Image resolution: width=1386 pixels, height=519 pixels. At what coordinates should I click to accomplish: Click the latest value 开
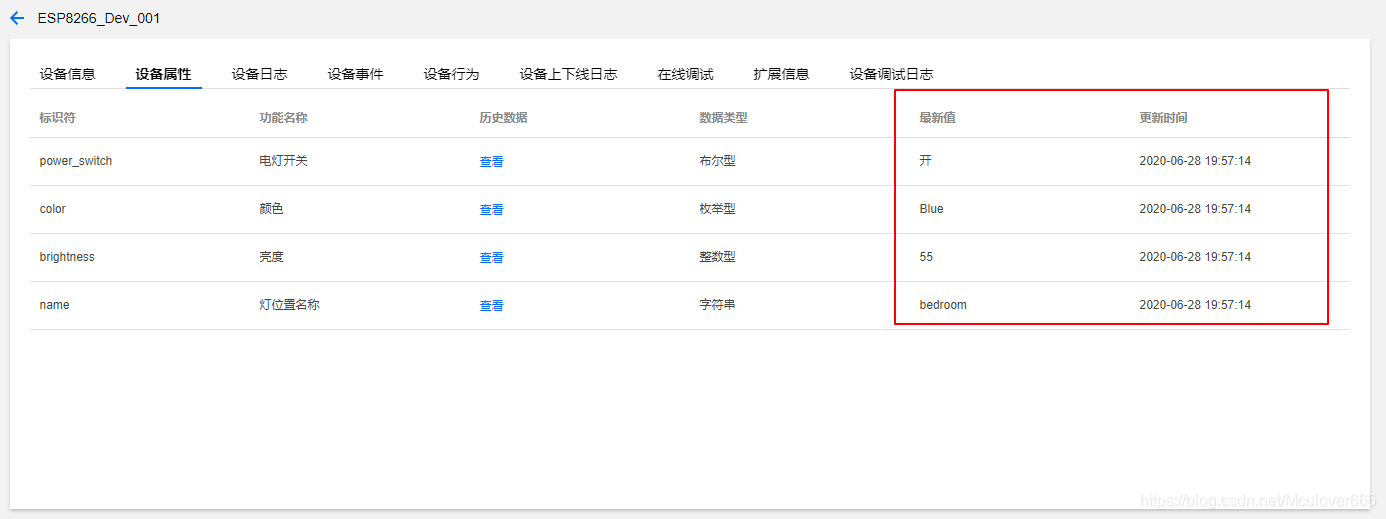pyautogui.click(x=925, y=160)
